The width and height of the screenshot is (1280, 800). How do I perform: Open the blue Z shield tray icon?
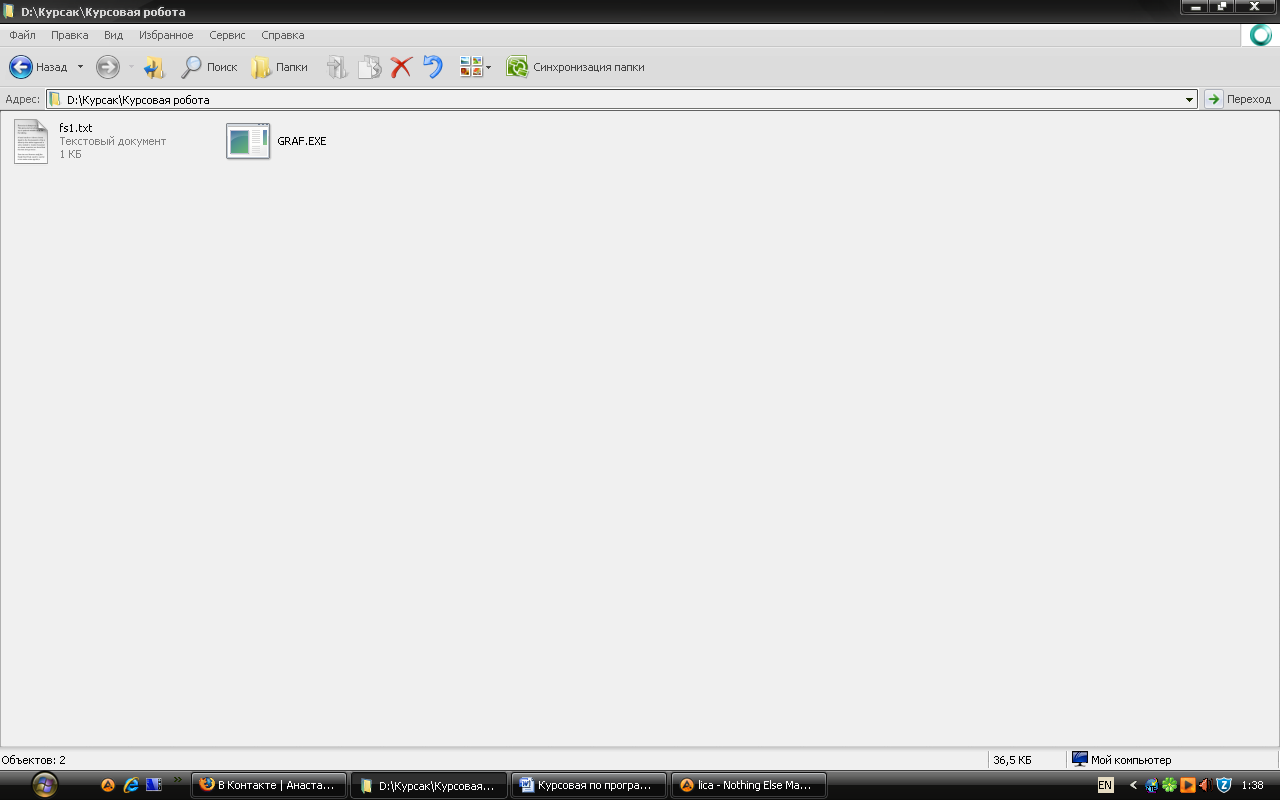[1224, 785]
